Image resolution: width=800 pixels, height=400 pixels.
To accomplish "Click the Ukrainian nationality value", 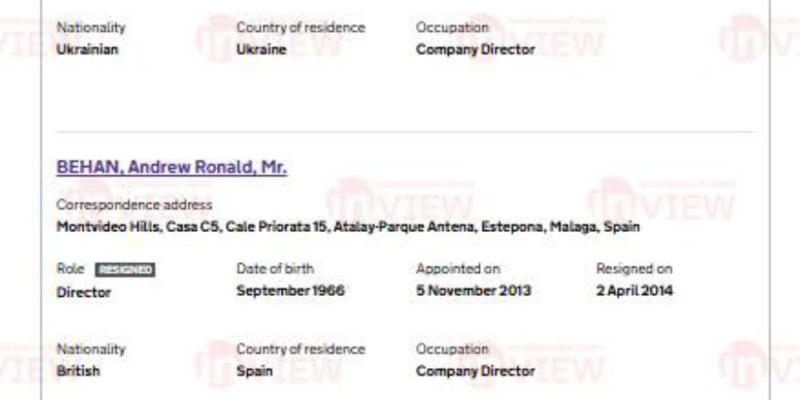I will pyautogui.click(x=87, y=49).
